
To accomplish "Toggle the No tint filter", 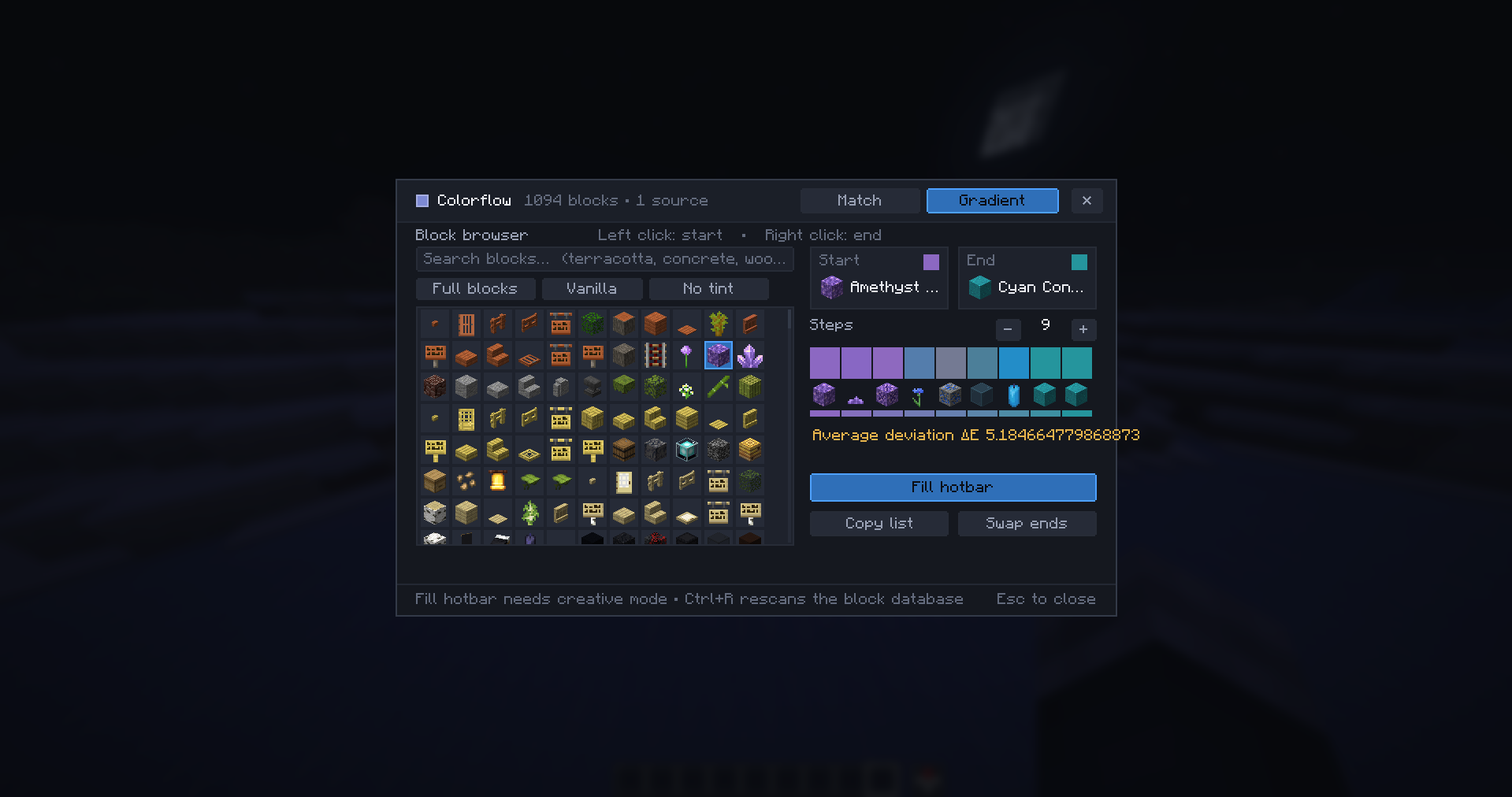I will pos(708,289).
